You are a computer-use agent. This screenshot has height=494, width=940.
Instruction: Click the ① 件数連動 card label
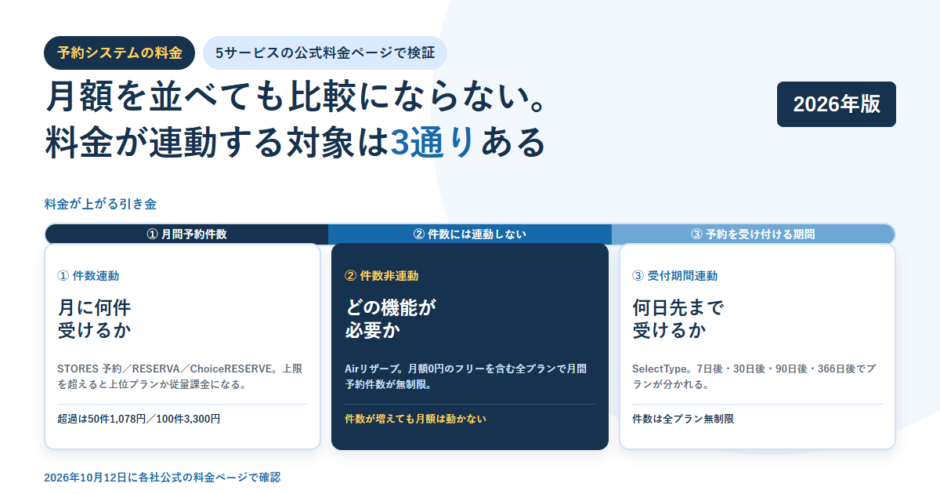click(88, 276)
